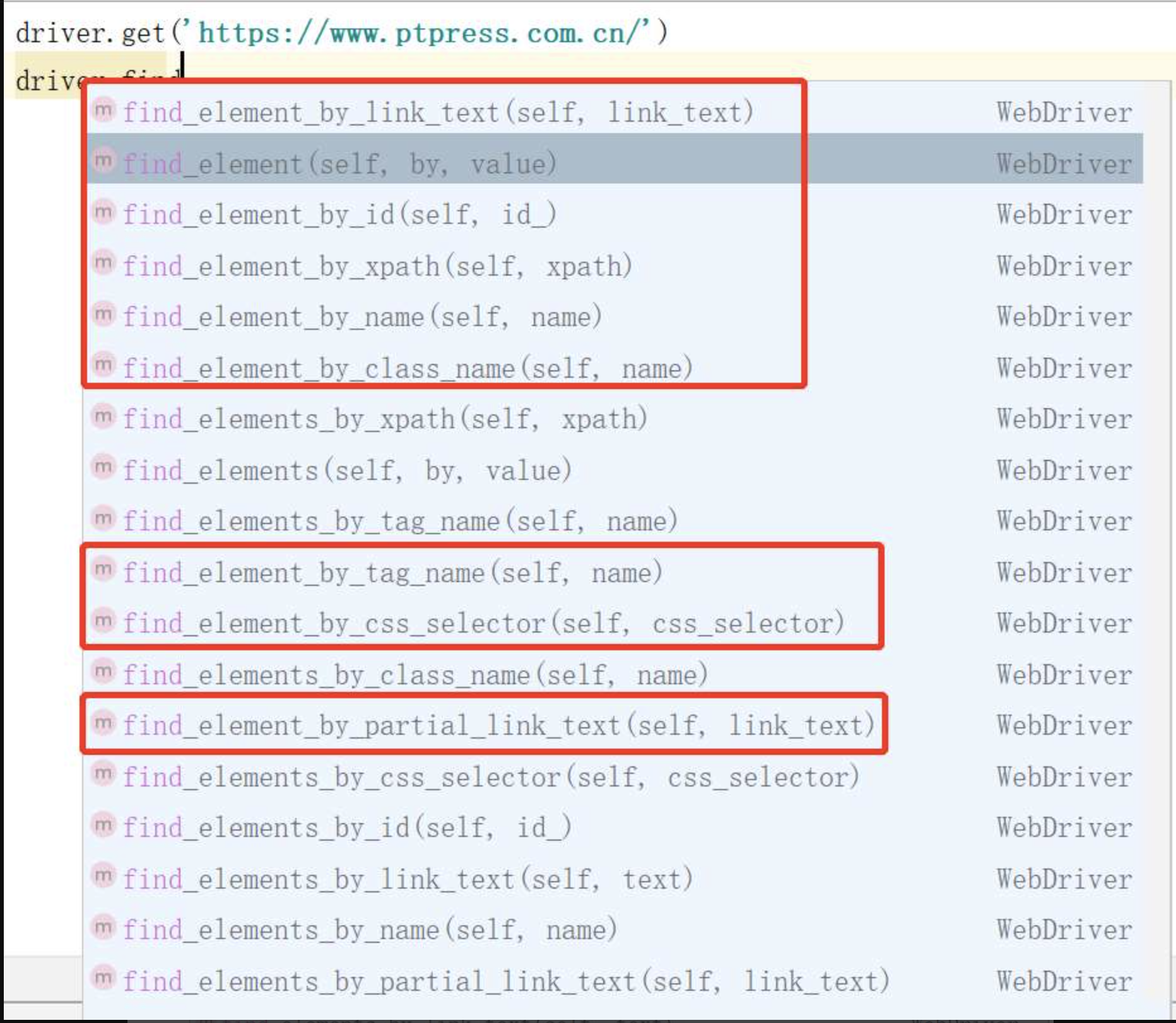Click method icon beside find_element_by_name
The height and width of the screenshot is (1023, 1176).
coord(103,314)
